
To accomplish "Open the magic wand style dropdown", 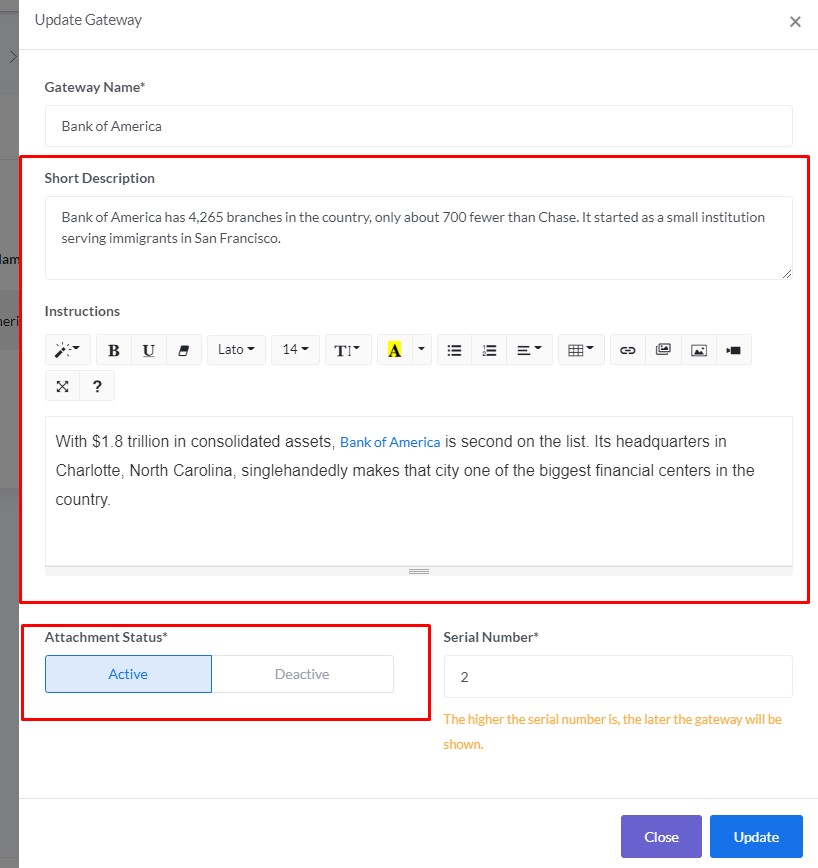I will [x=68, y=350].
